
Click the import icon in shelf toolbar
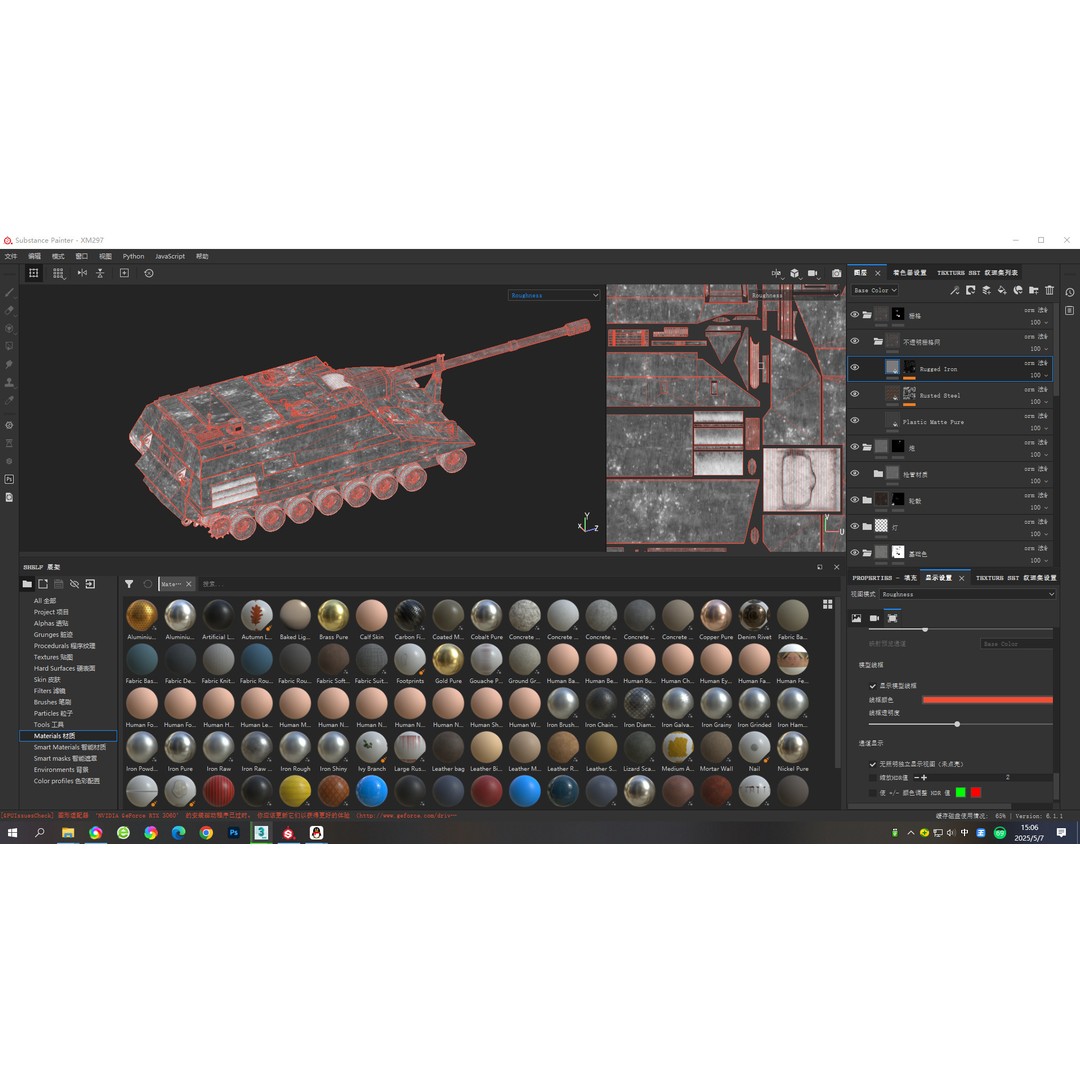click(90, 584)
